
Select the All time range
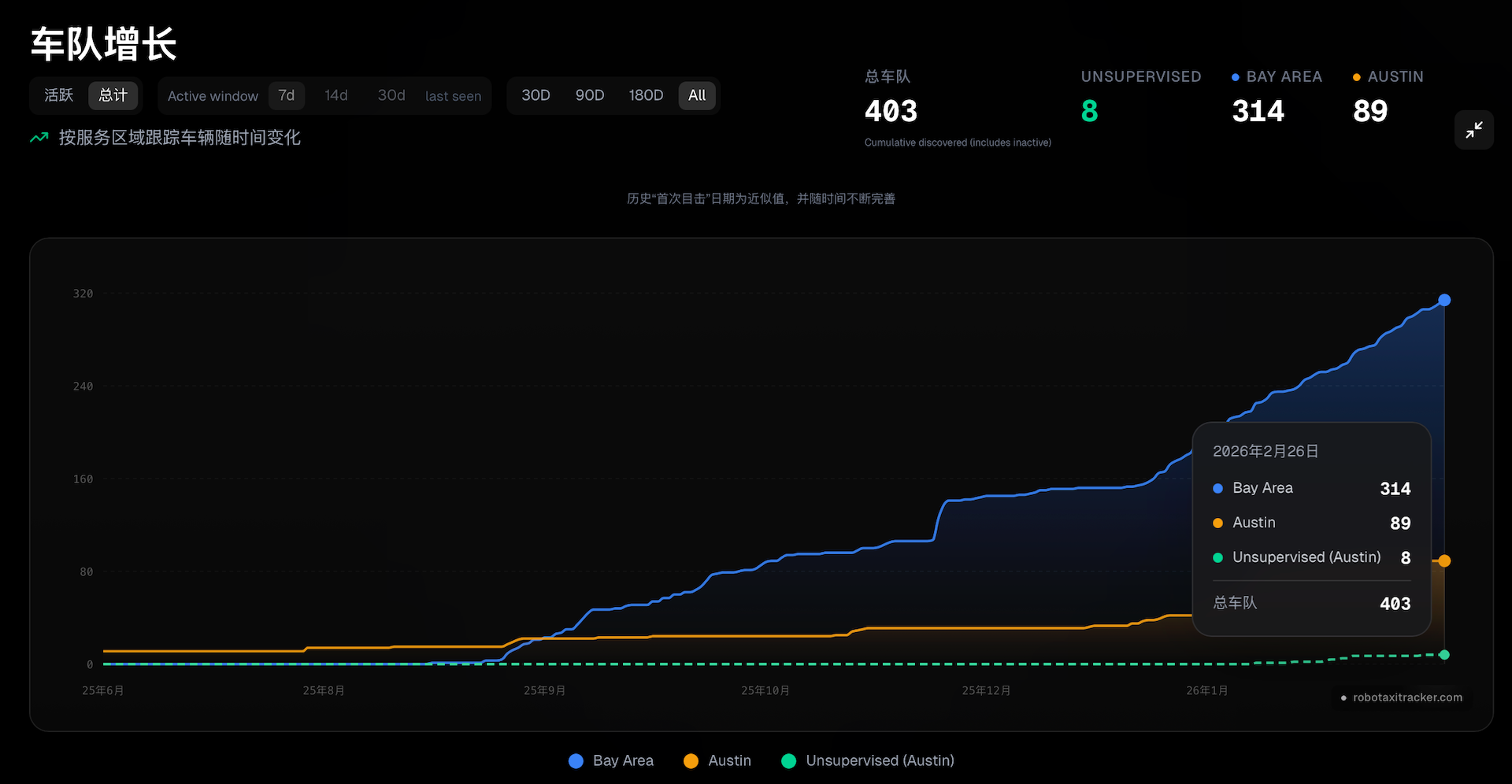697,95
